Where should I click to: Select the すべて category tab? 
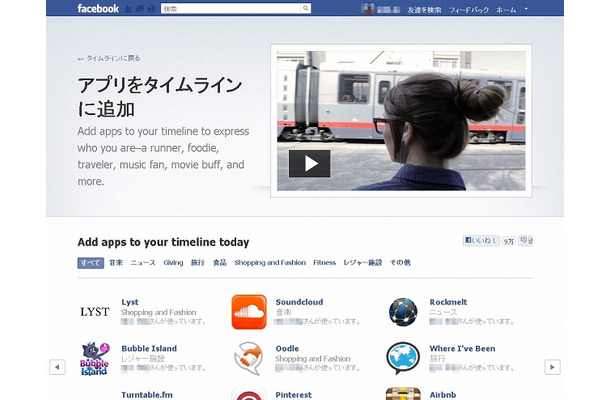click(91, 263)
